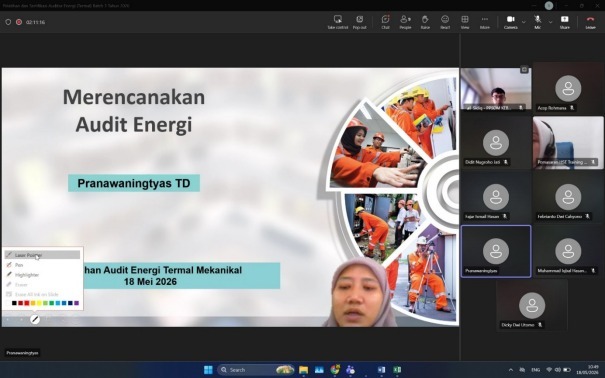Open the Sidiq participant video tile
The width and height of the screenshot is (605, 378).
click(x=496, y=89)
